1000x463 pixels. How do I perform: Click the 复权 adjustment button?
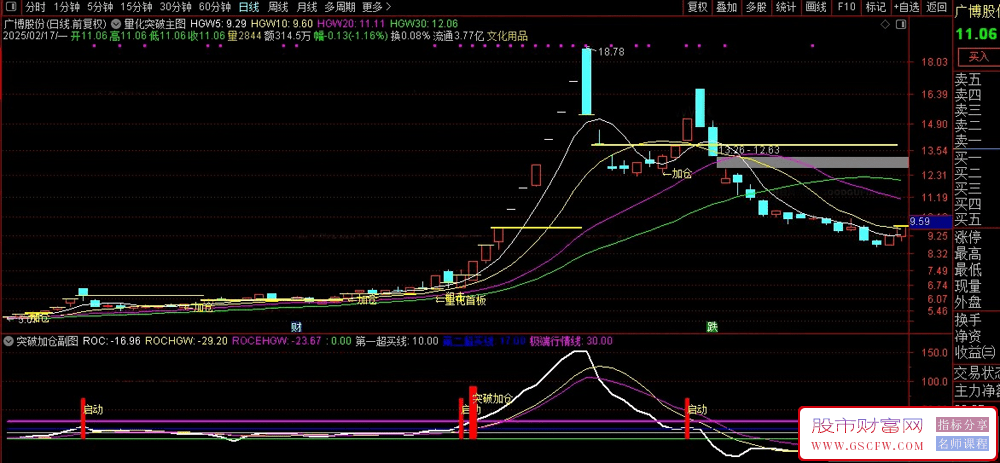[697, 7]
